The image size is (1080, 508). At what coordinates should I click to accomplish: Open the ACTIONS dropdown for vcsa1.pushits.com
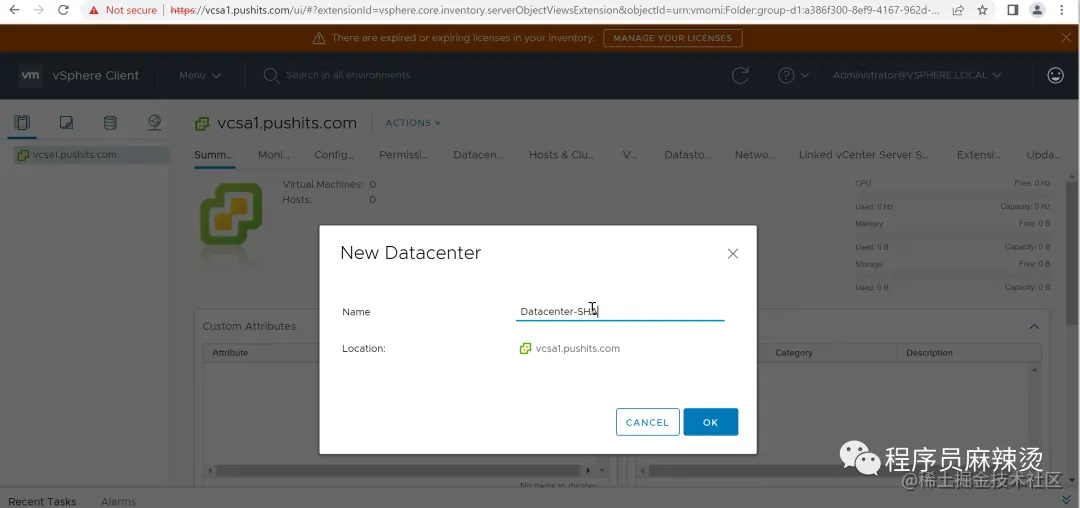413,123
